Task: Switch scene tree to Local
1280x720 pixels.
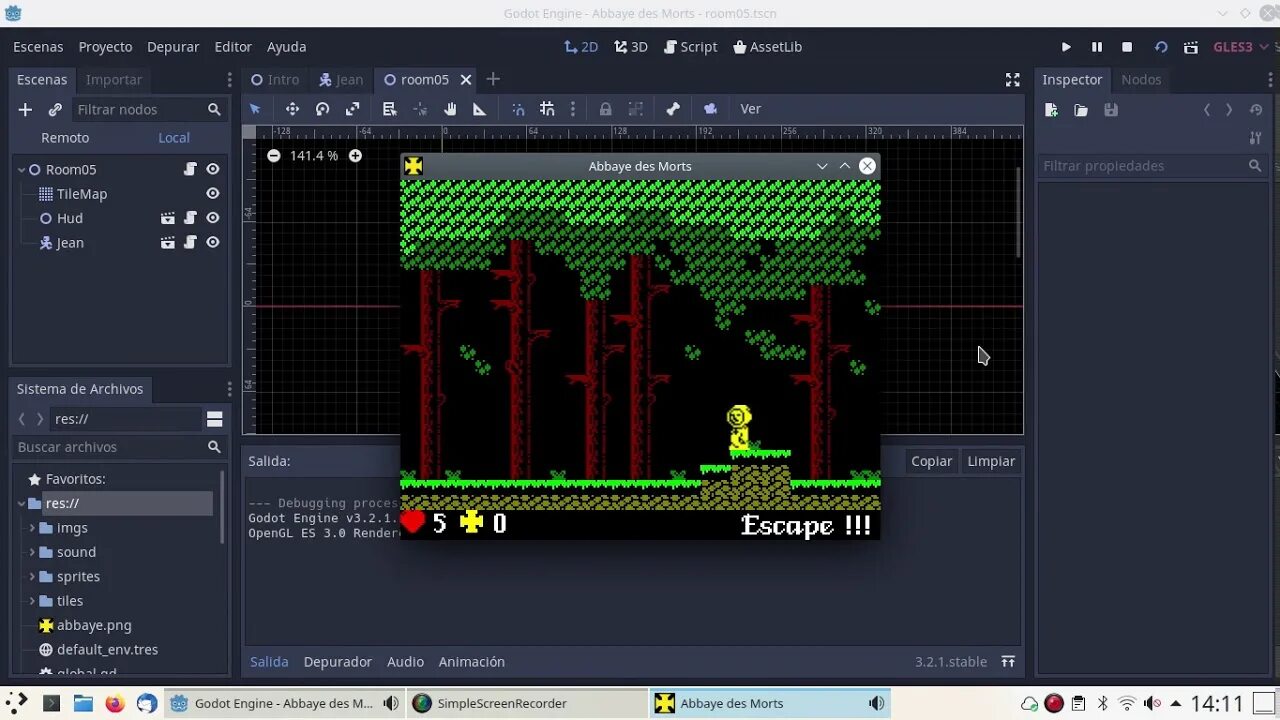Action: (x=174, y=138)
